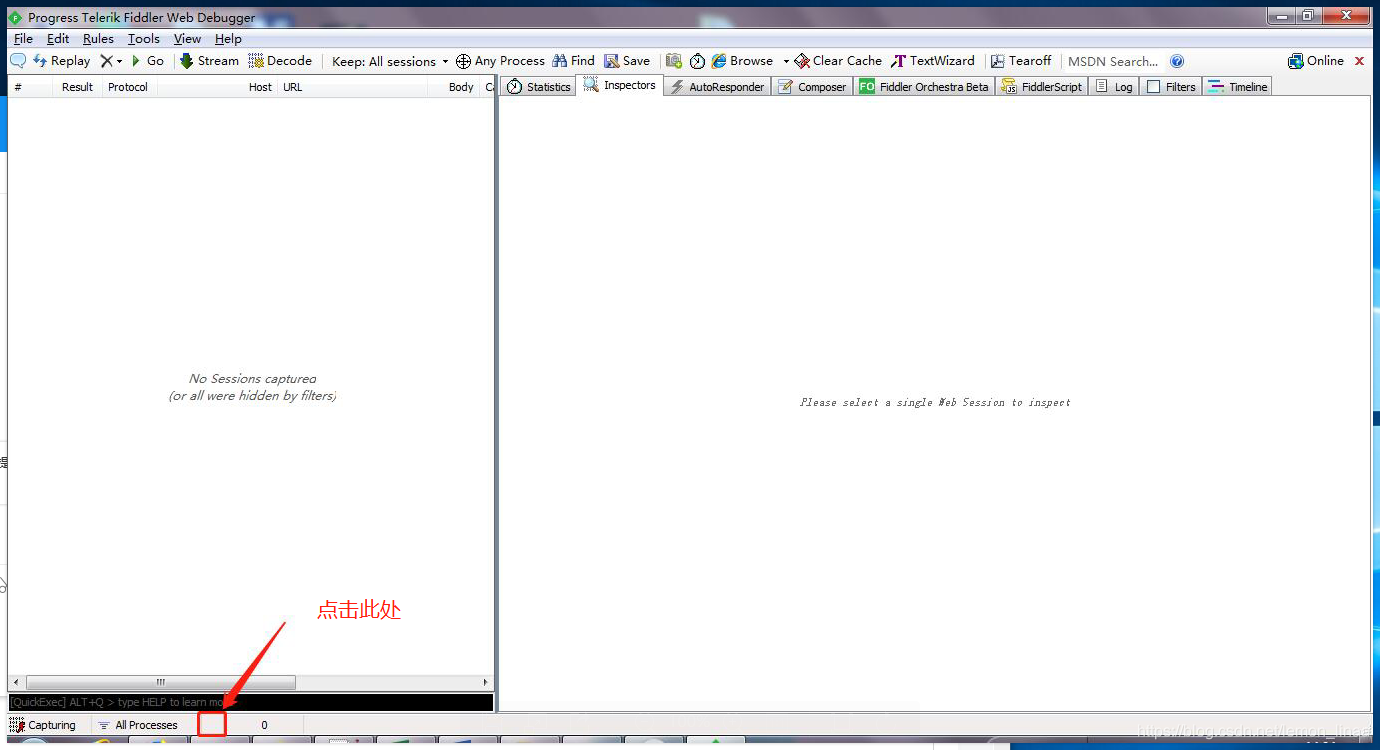
Task: Click session list scrollbar left arrow
Action: pos(15,682)
